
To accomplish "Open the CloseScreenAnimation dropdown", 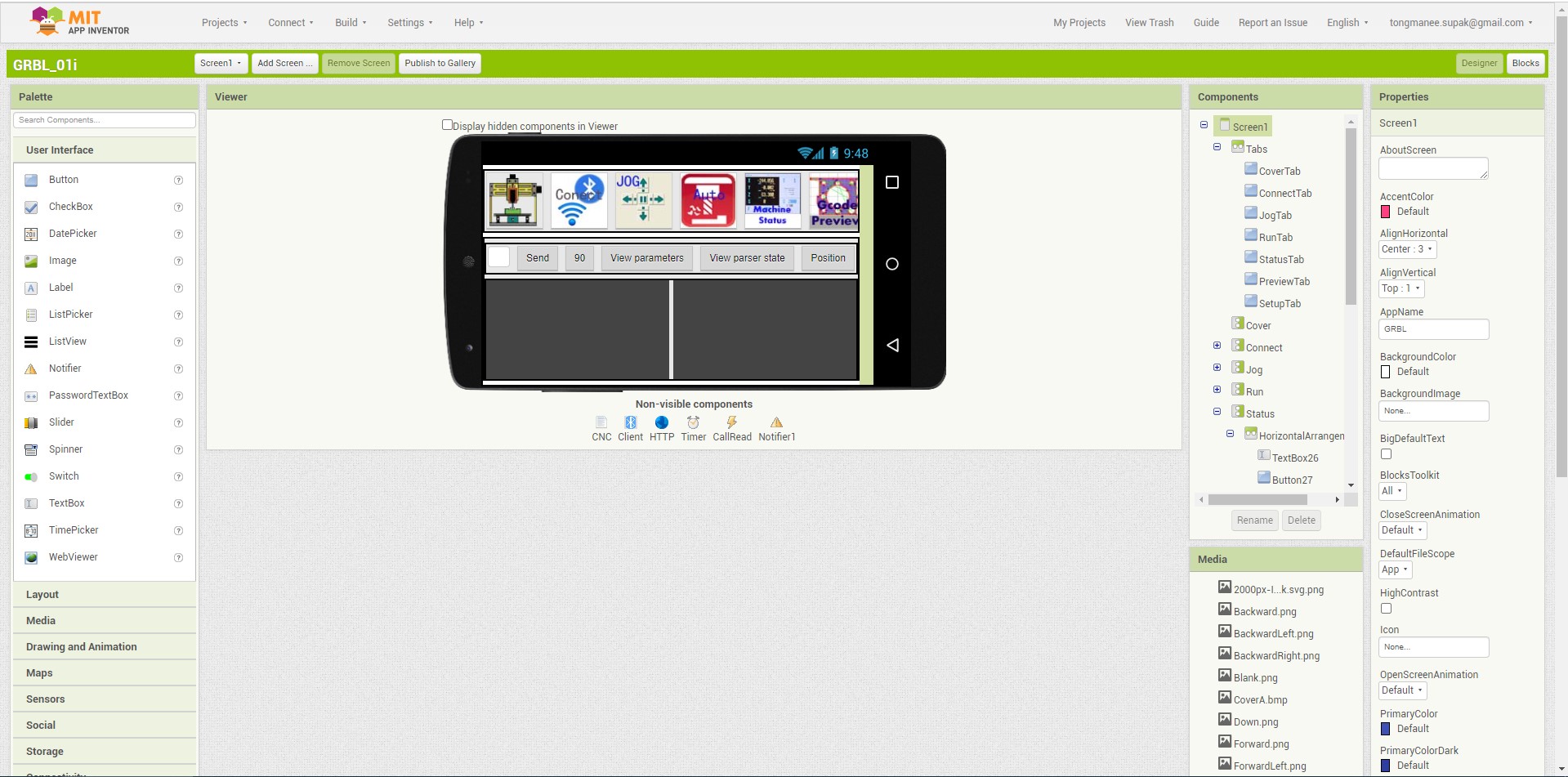I will (1402, 530).
